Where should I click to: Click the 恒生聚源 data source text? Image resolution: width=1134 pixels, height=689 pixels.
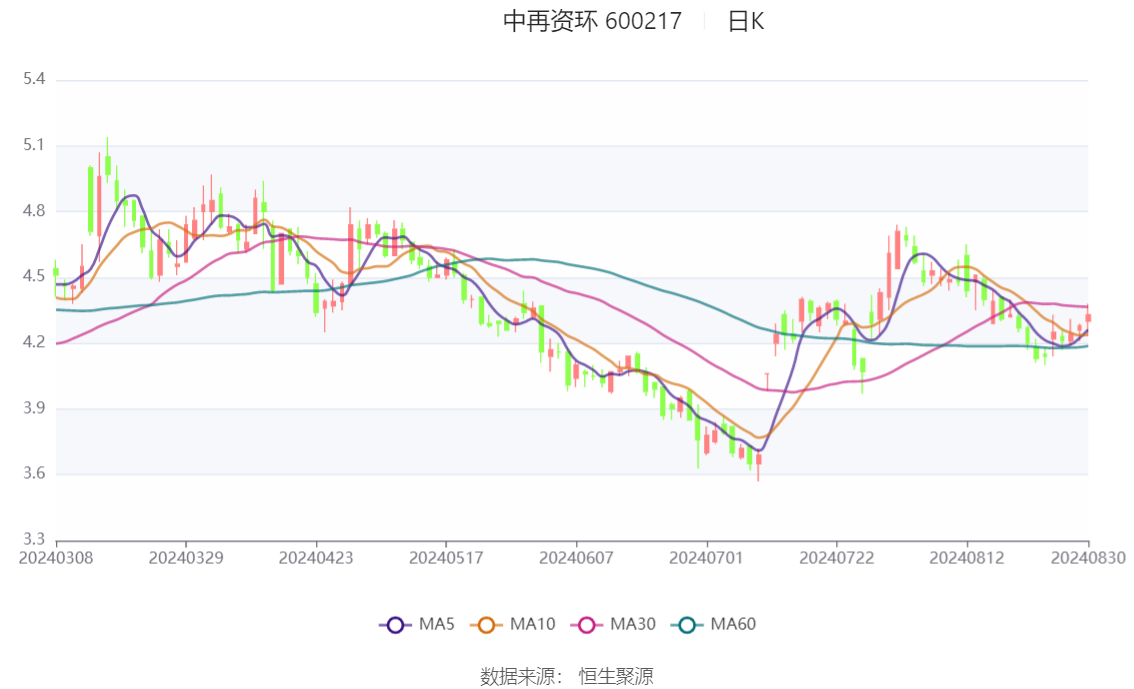point(615,677)
